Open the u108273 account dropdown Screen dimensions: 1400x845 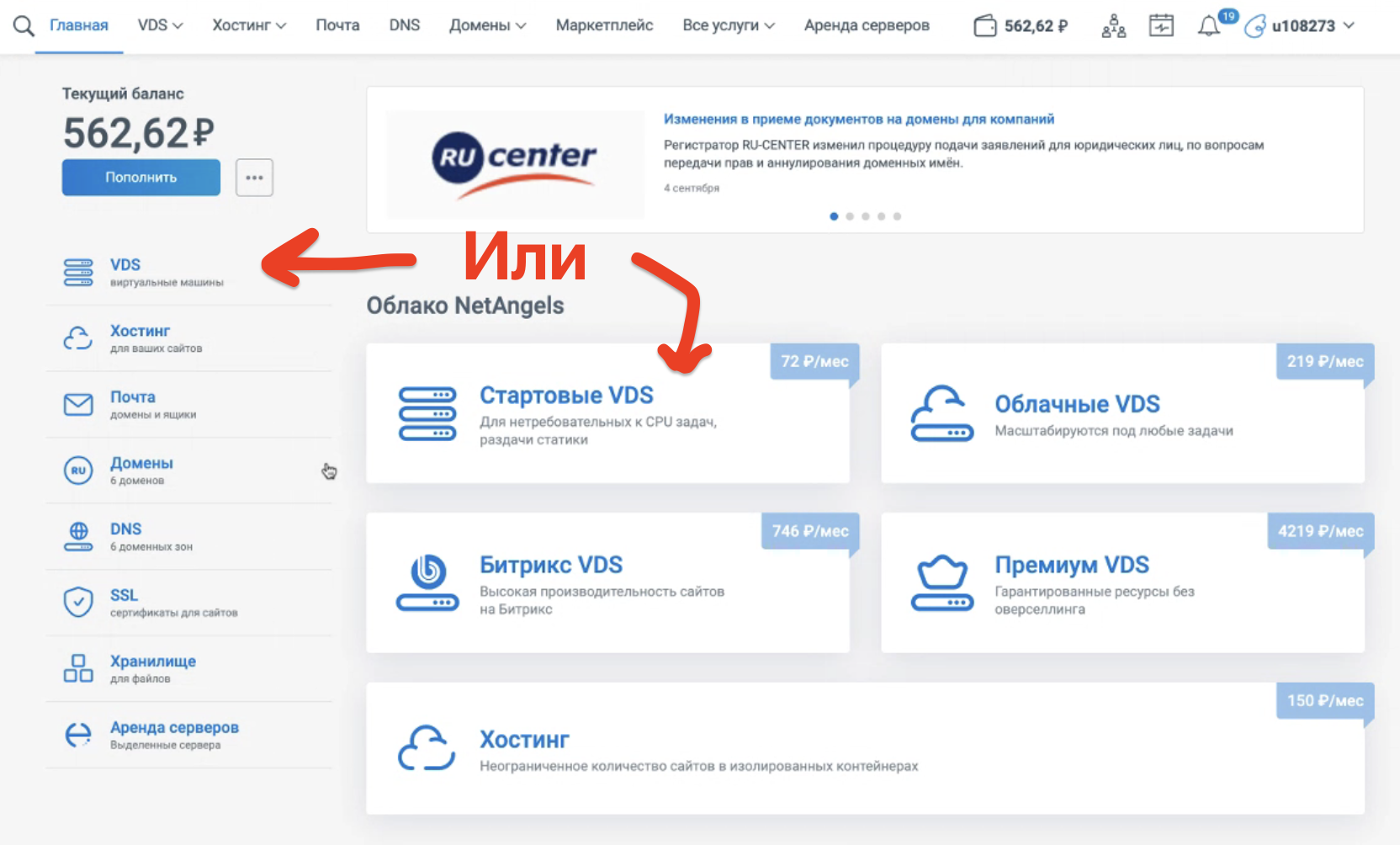pyautogui.click(x=1311, y=26)
